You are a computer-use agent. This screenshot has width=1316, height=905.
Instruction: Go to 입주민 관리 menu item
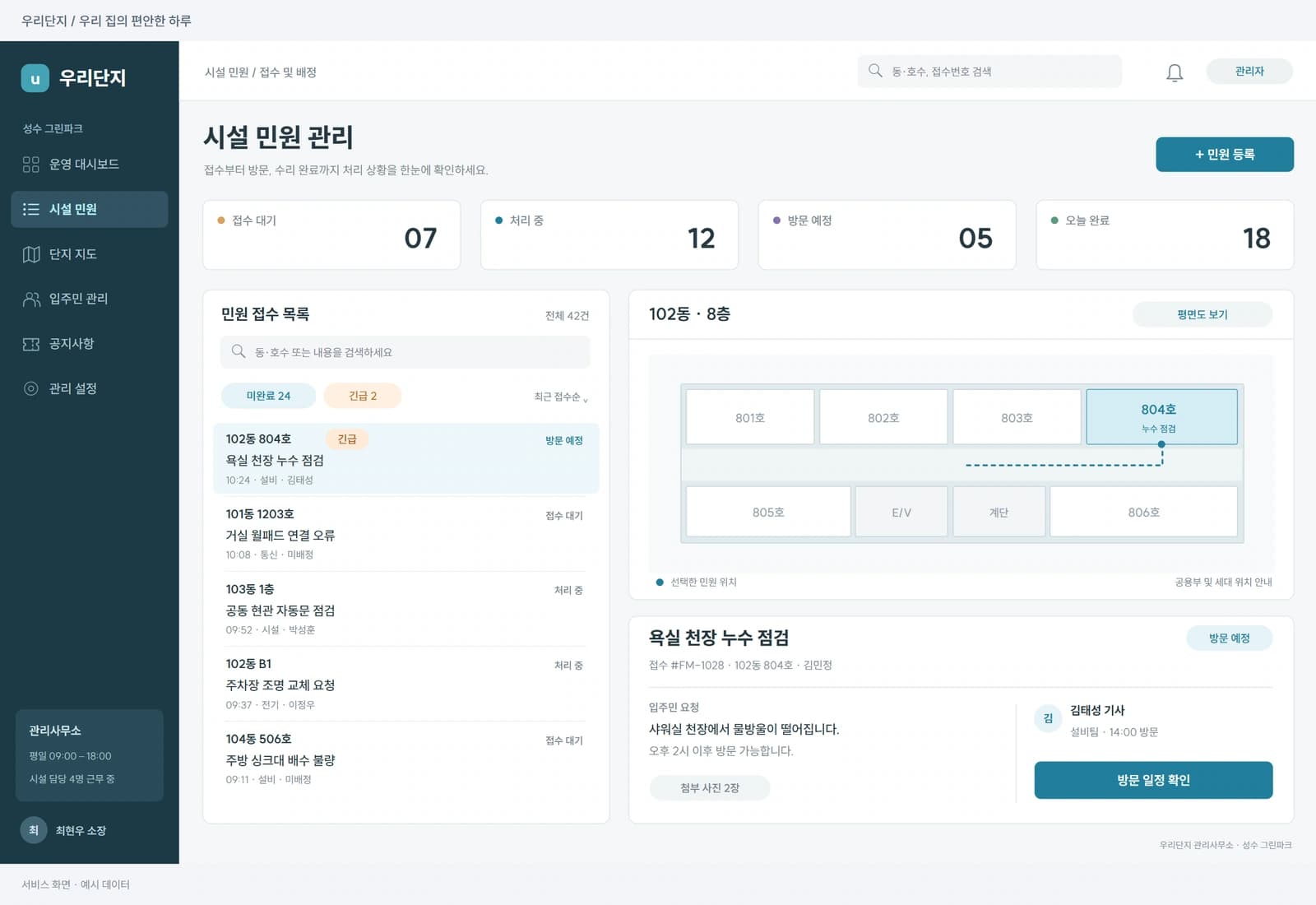pos(90,299)
